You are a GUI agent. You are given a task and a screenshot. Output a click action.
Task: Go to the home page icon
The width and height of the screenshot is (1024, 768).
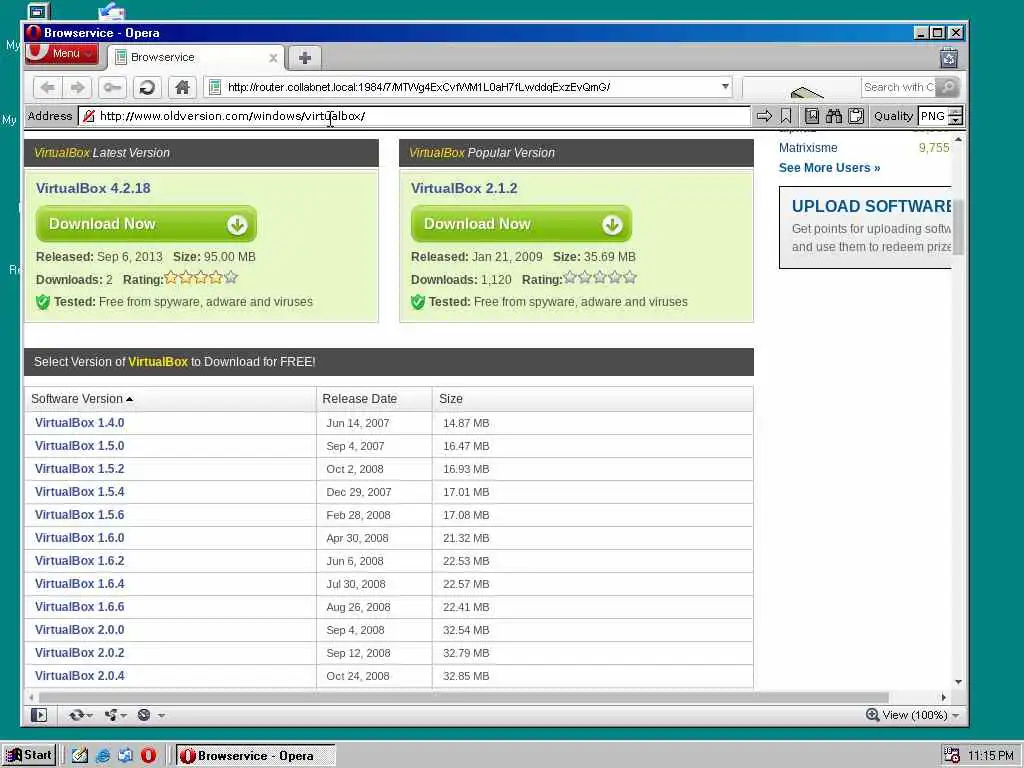pyautogui.click(x=182, y=87)
